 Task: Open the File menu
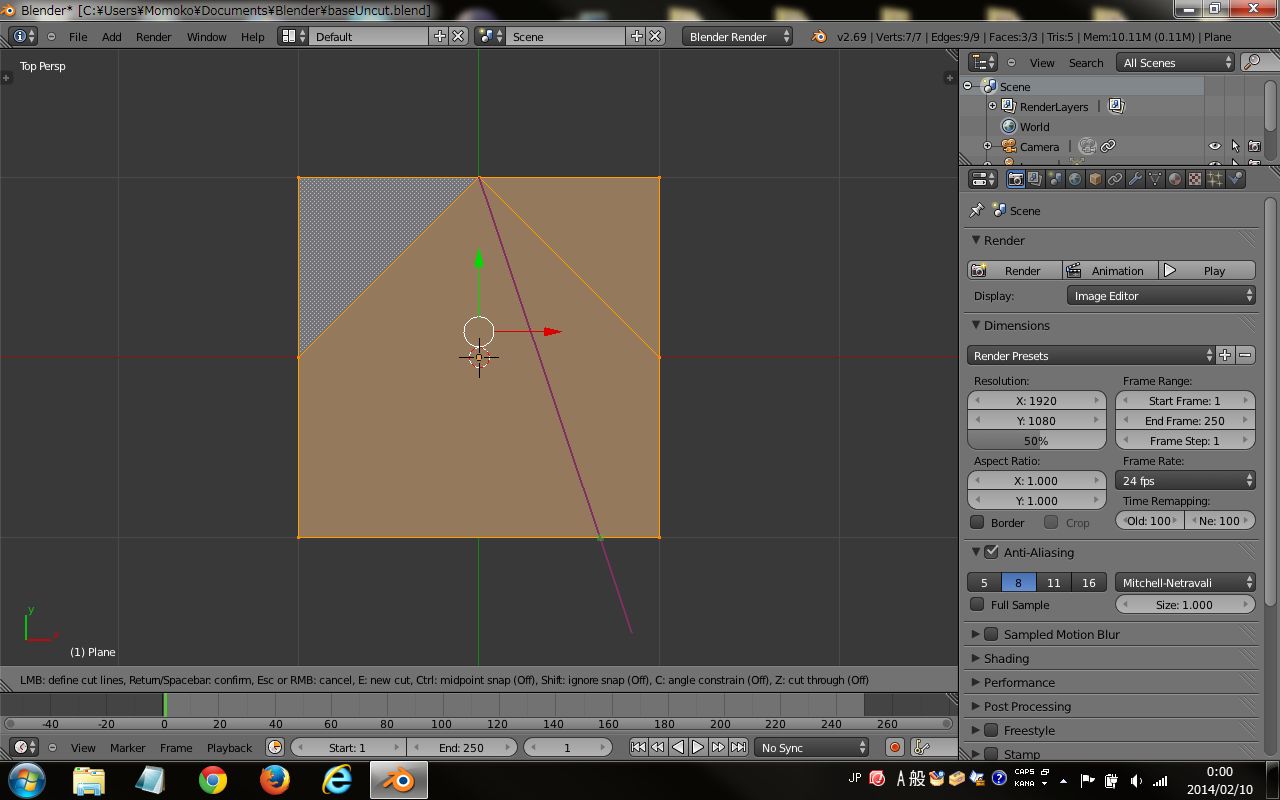[78, 37]
